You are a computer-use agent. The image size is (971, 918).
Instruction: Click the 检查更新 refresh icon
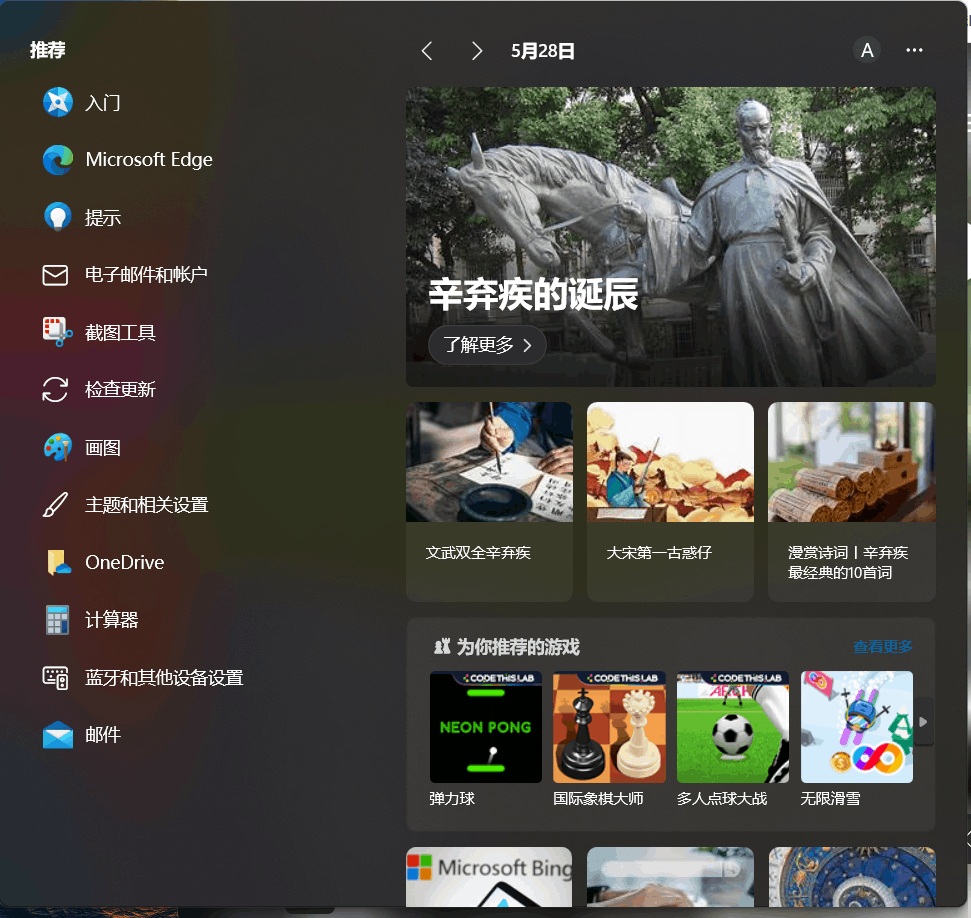click(x=55, y=390)
